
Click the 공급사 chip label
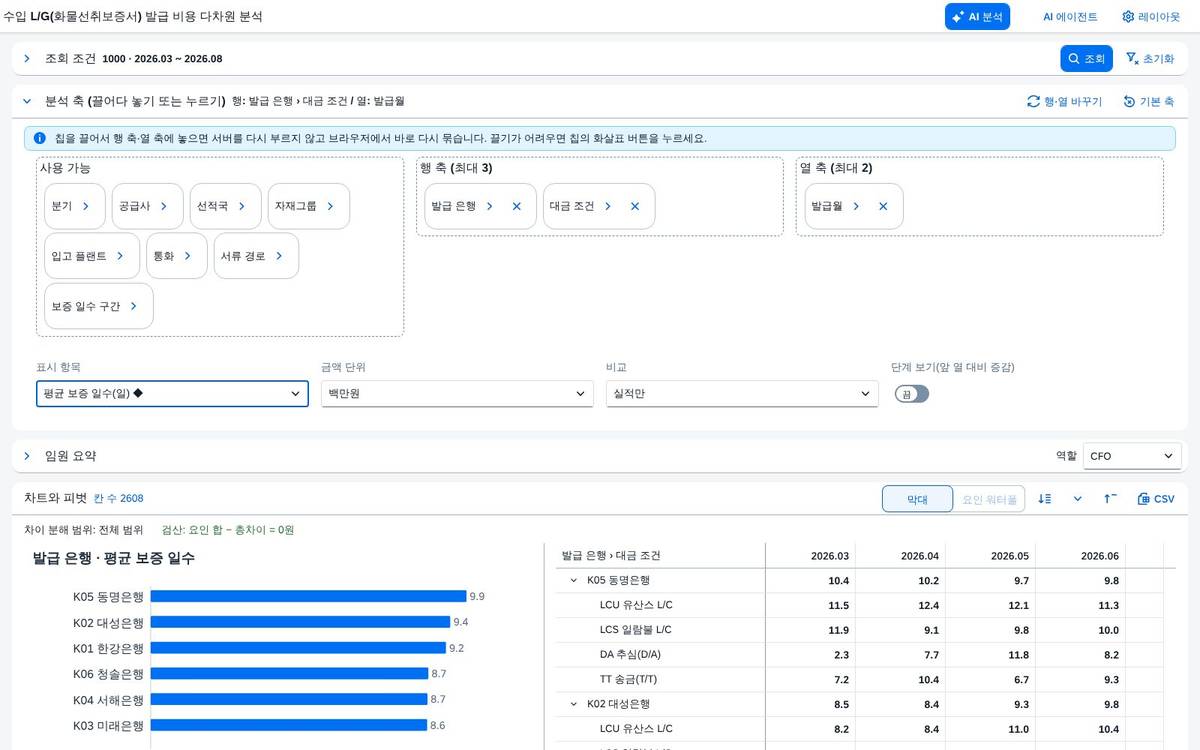(x=134, y=206)
